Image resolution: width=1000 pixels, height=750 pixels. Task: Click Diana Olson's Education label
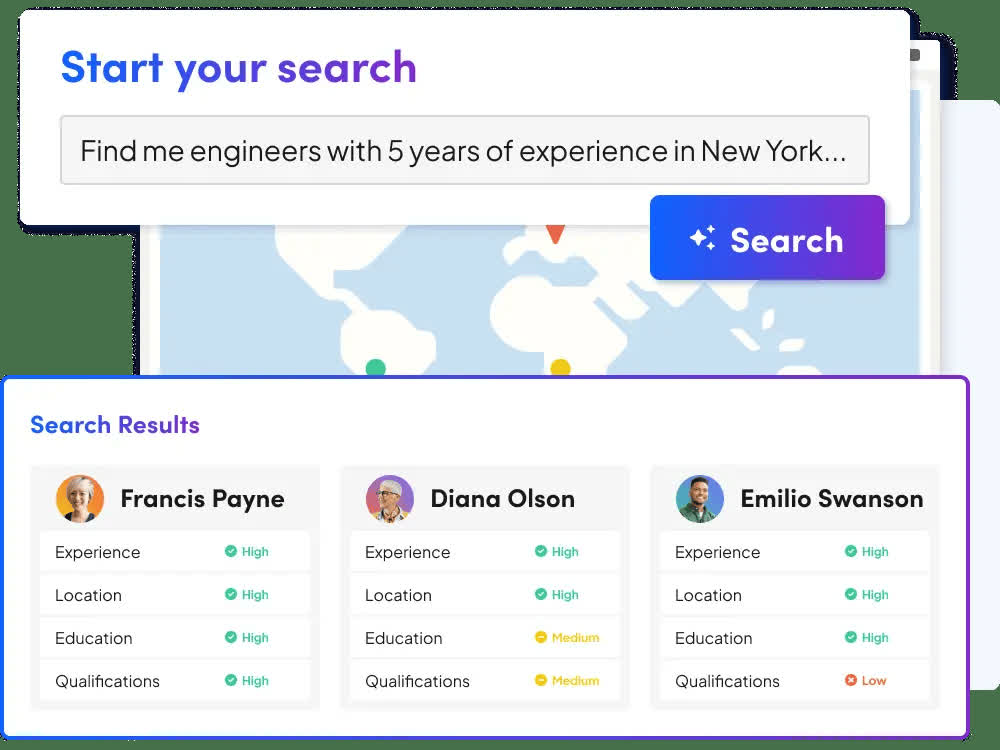pos(404,638)
